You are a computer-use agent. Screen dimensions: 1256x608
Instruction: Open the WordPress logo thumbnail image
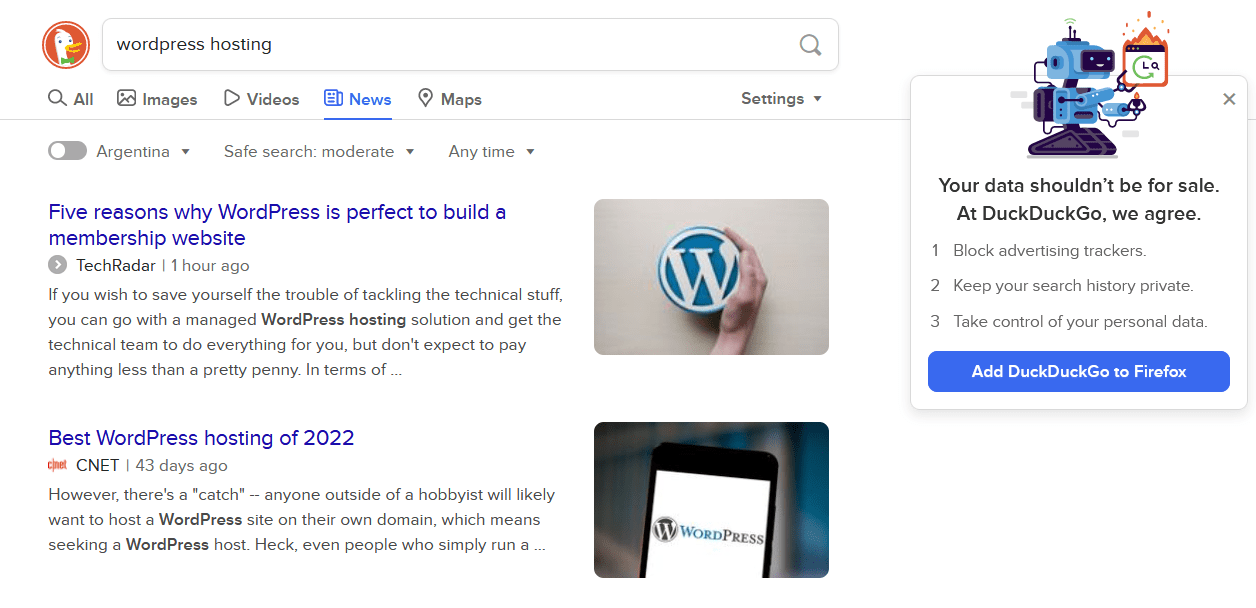coord(711,276)
